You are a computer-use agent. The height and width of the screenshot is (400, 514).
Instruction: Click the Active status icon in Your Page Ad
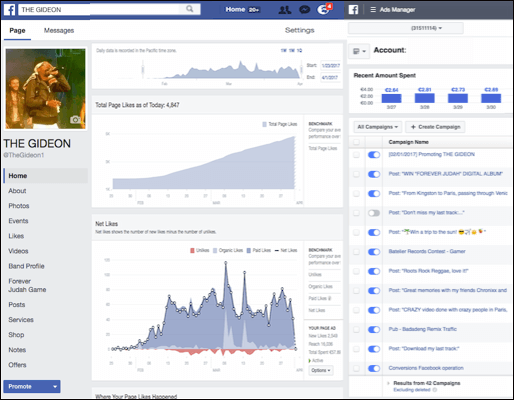[x=310, y=360]
